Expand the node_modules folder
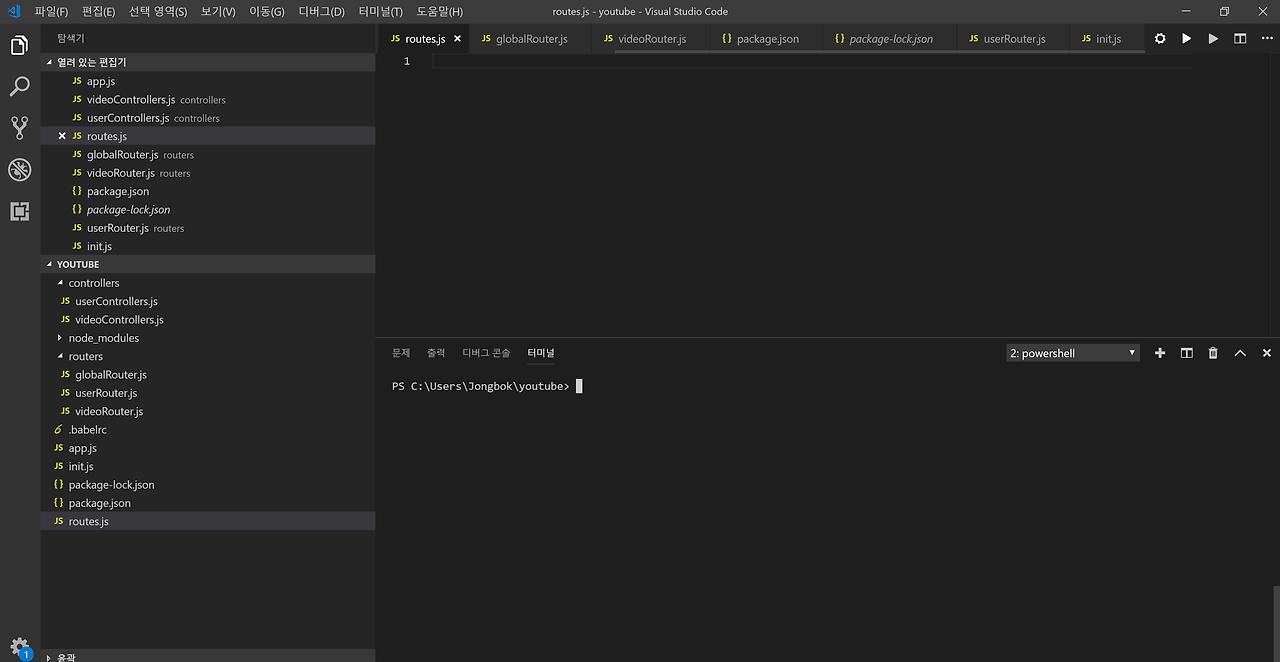Image resolution: width=1280 pixels, height=662 pixels. [x=208, y=338]
